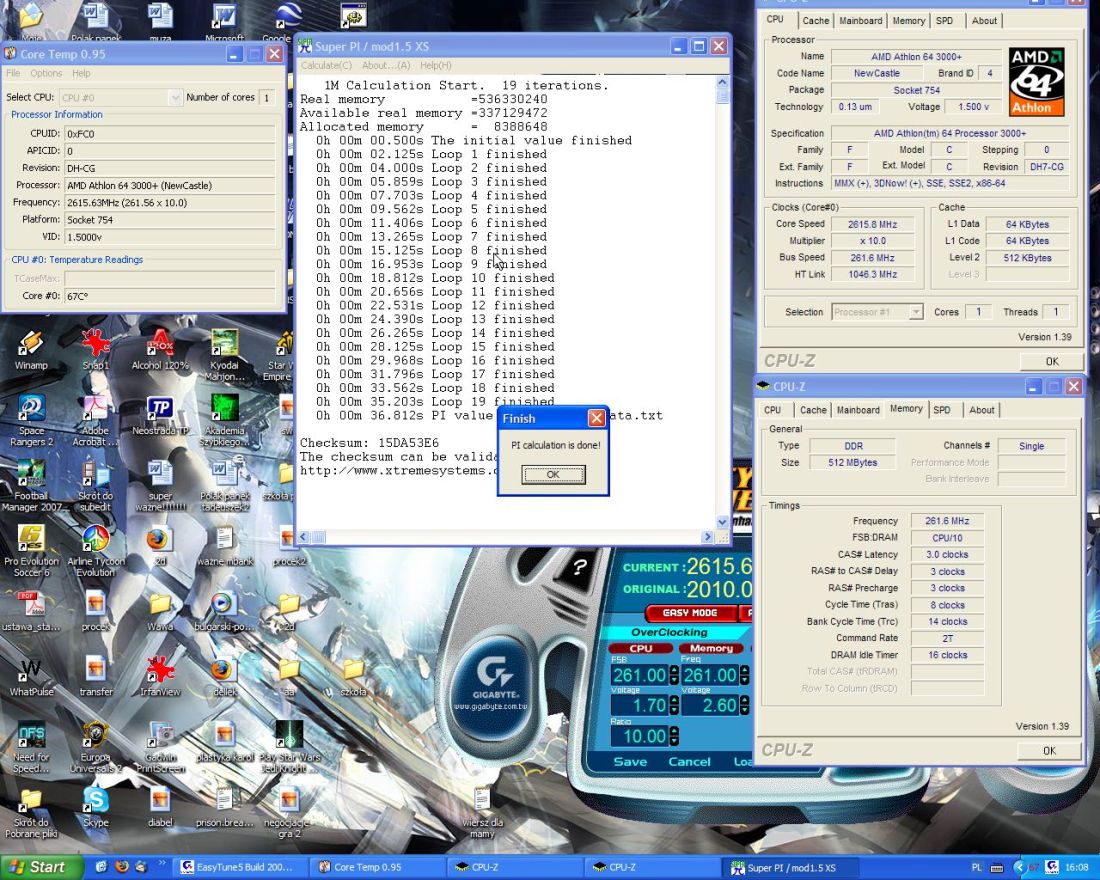Launch Europa Universalis 2 icon
This screenshot has width=1100, height=880.
(x=95, y=747)
